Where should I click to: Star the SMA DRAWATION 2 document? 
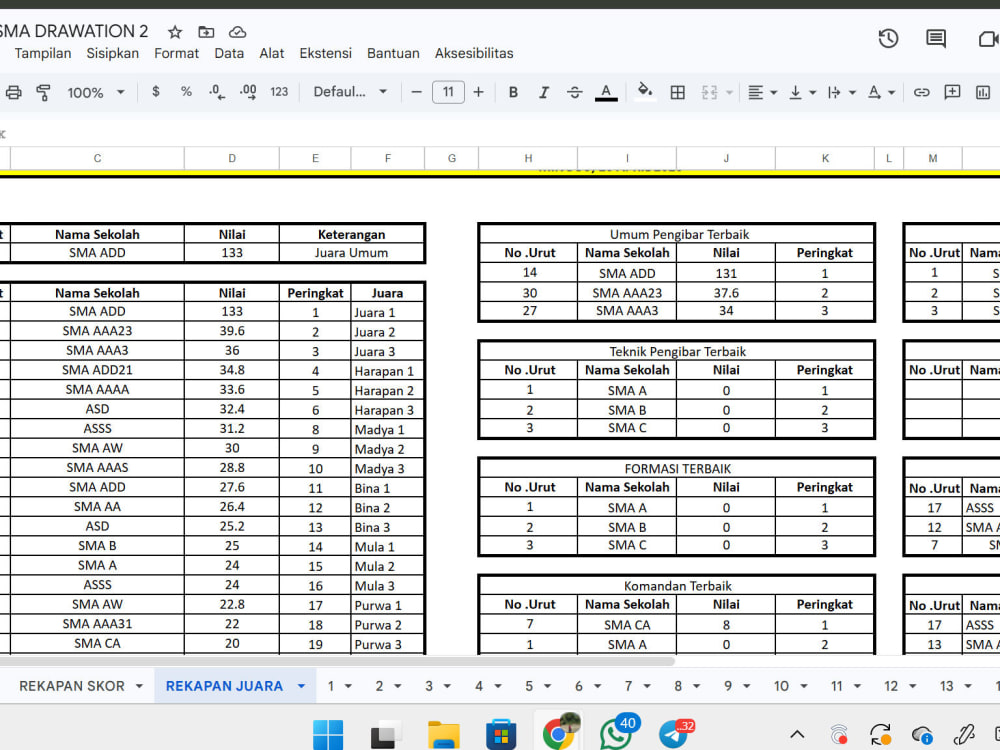(x=175, y=32)
